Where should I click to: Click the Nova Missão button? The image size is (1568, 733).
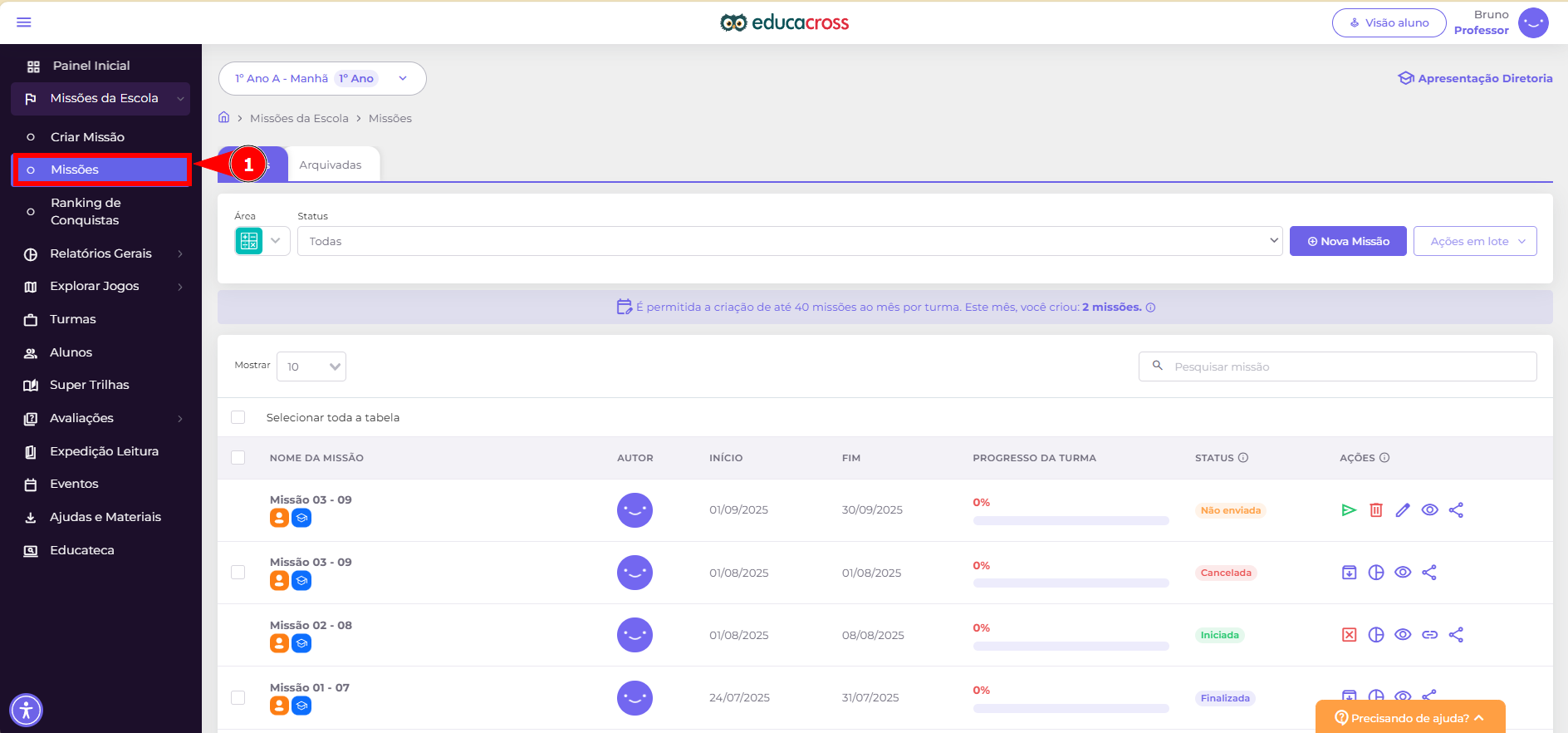pos(1348,241)
